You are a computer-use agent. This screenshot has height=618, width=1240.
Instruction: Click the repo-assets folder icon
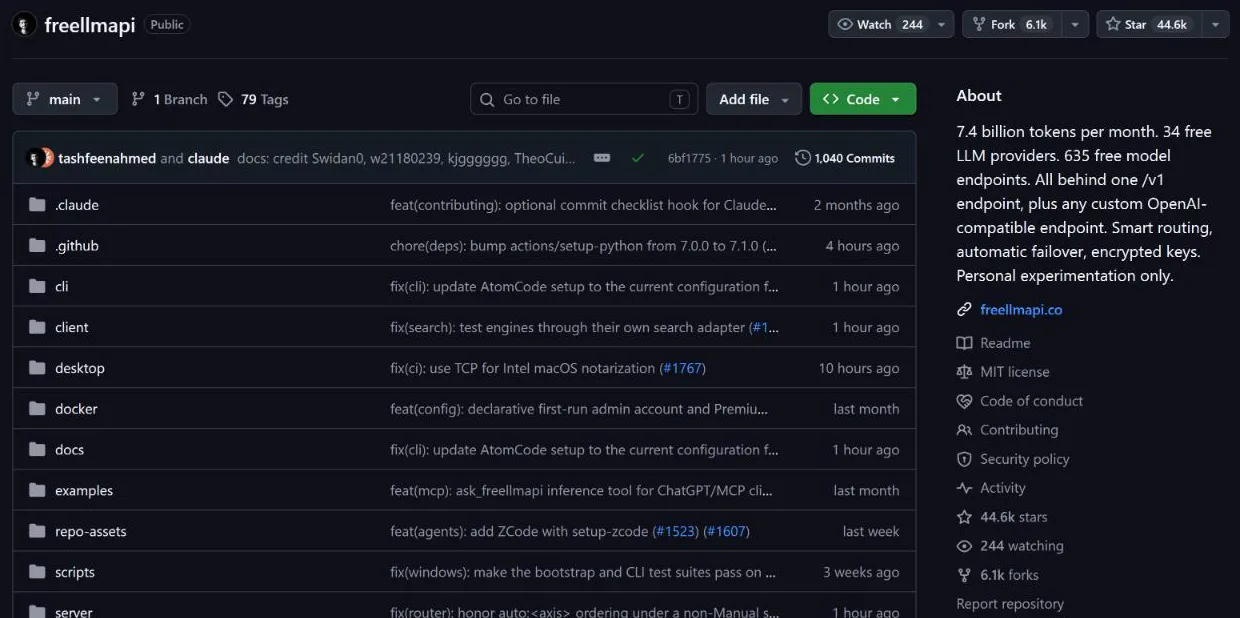pos(38,532)
